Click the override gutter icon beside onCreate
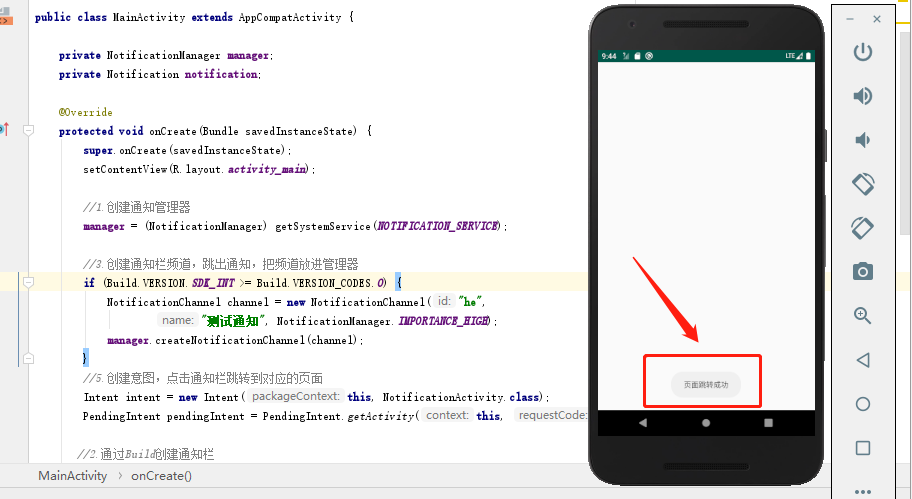Screen dimensions: 912x499 pyautogui.click(x=4, y=129)
